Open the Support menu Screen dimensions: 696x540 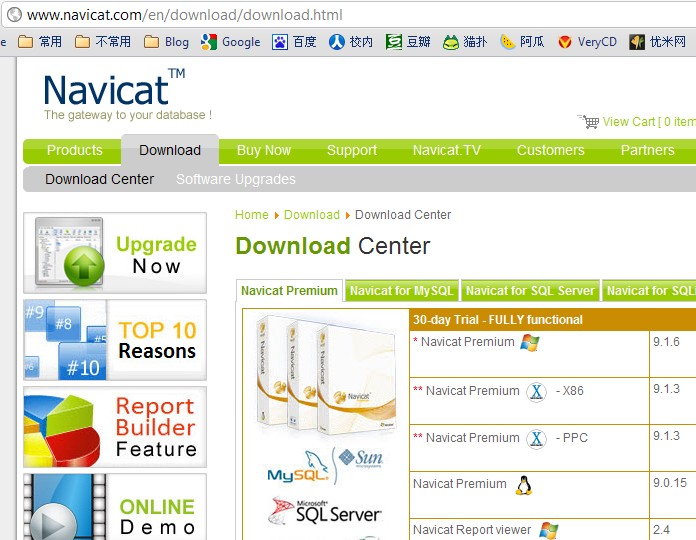352,150
